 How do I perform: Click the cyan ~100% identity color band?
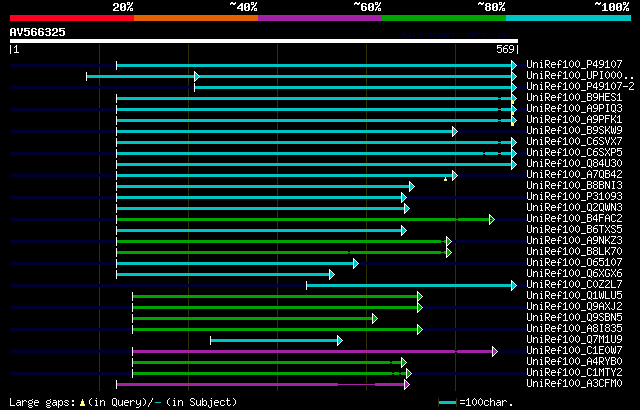(569, 18)
